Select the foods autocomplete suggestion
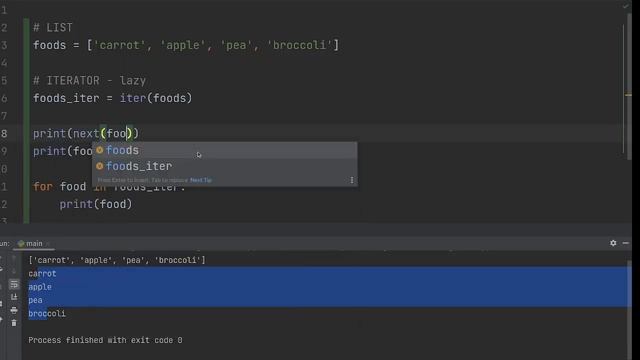This screenshot has width=640, height=360. click(224, 150)
